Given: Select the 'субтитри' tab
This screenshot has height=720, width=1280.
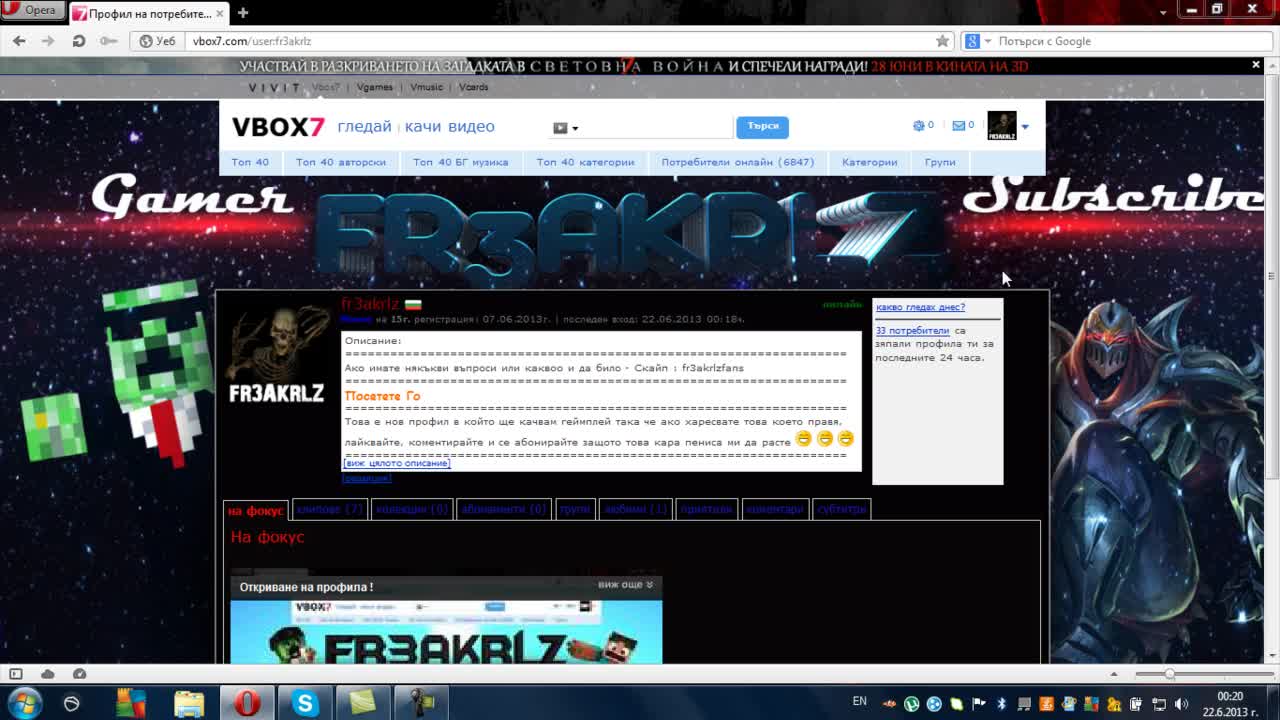Looking at the screenshot, I should click(842, 509).
